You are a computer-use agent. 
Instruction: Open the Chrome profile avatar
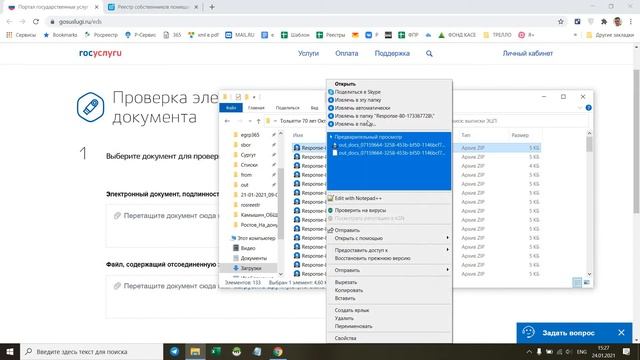pos(618,22)
